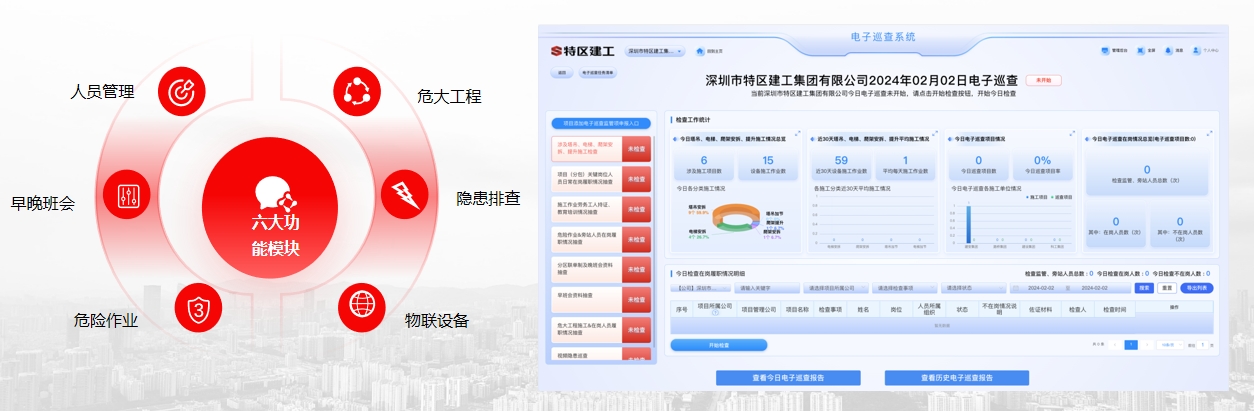Click the 人员管理 target icon
The height and width of the screenshot is (411, 1254).
coord(181,90)
